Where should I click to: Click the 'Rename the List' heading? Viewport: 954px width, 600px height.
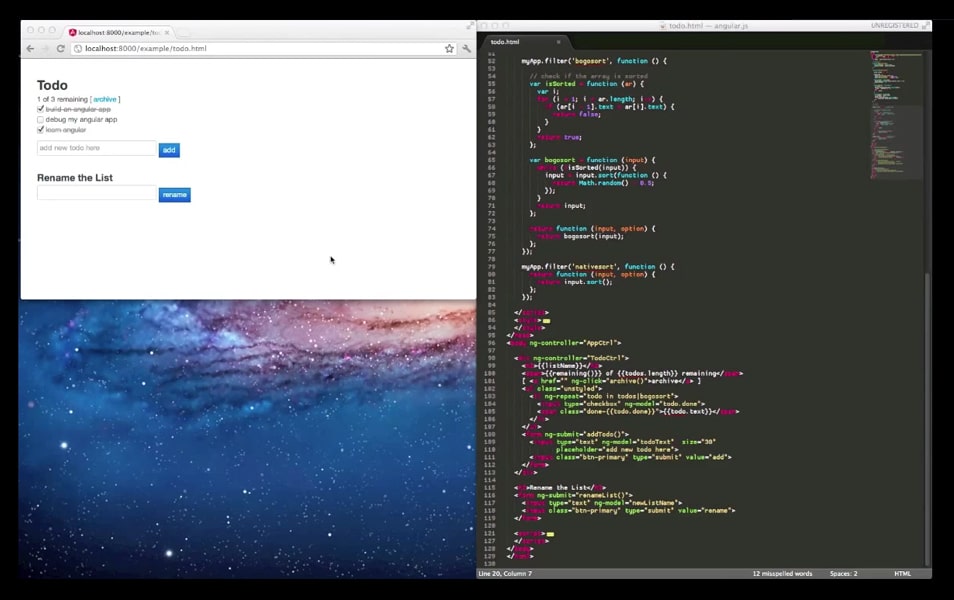[x=75, y=178]
